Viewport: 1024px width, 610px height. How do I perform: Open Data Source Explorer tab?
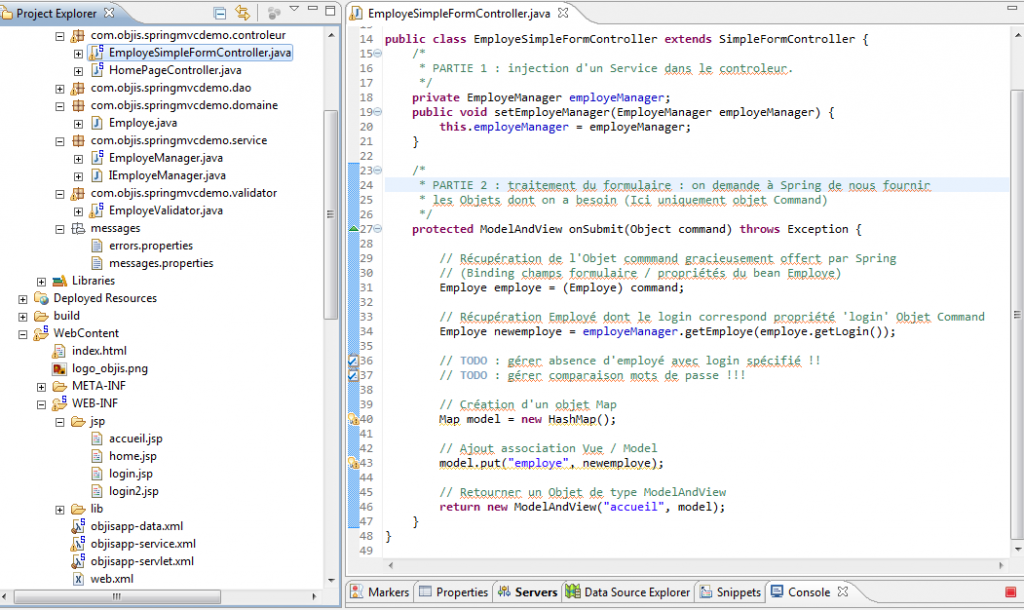coord(628,592)
